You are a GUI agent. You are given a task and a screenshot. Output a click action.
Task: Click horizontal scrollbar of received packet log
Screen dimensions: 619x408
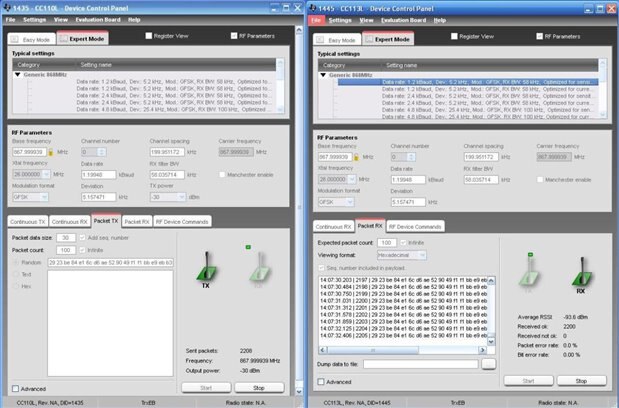coord(403,350)
